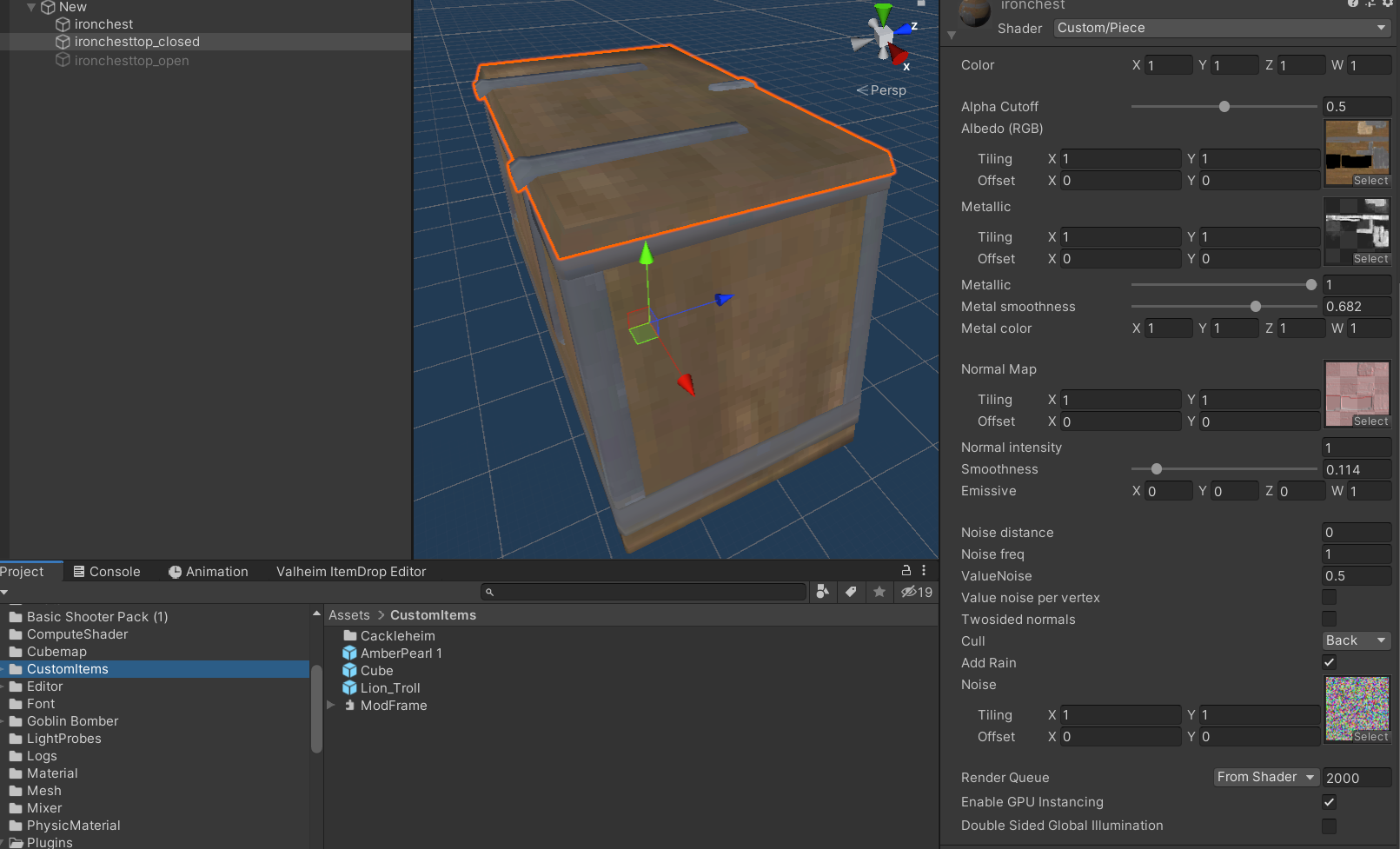The width and height of the screenshot is (1400, 849).
Task: Open search by label filter
Action: pyautogui.click(x=851, y=592)
